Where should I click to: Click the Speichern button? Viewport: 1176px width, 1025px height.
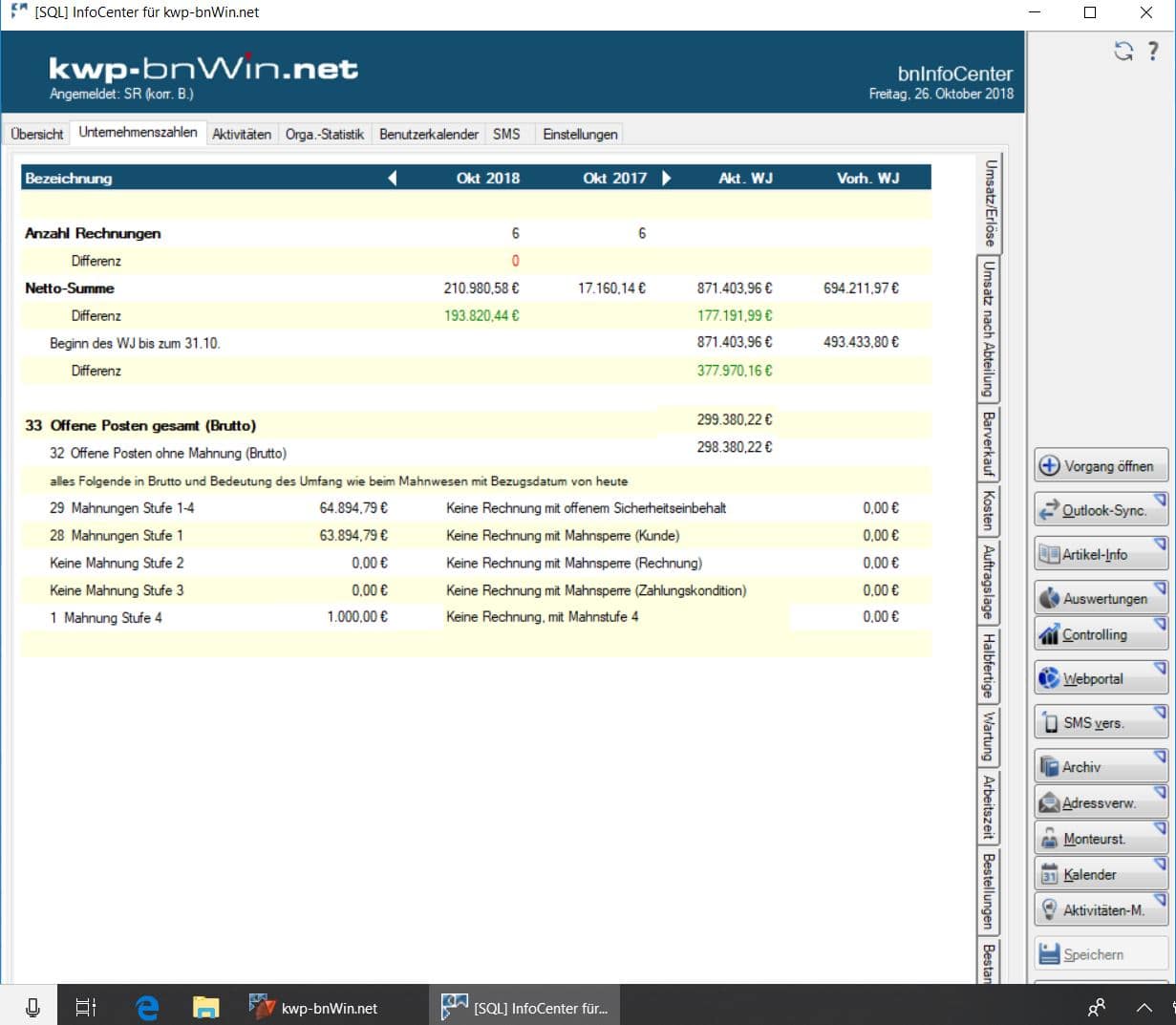pyautogui.click(x=1100, y=954)
